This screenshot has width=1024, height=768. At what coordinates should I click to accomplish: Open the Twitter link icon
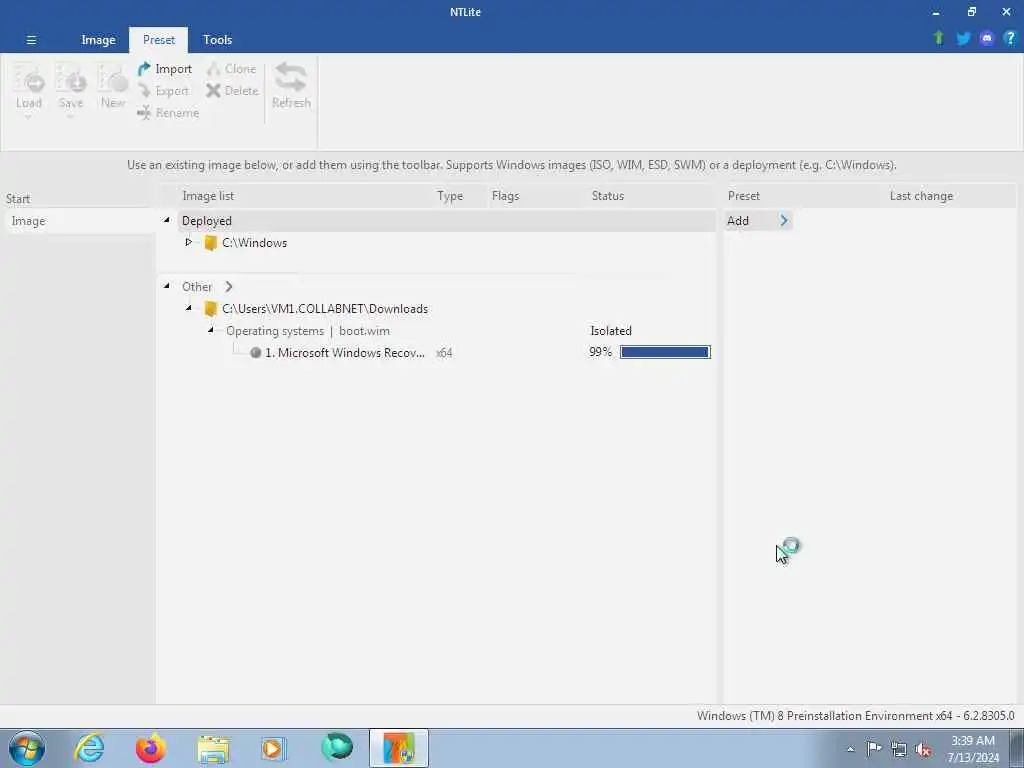click(963, 39)
